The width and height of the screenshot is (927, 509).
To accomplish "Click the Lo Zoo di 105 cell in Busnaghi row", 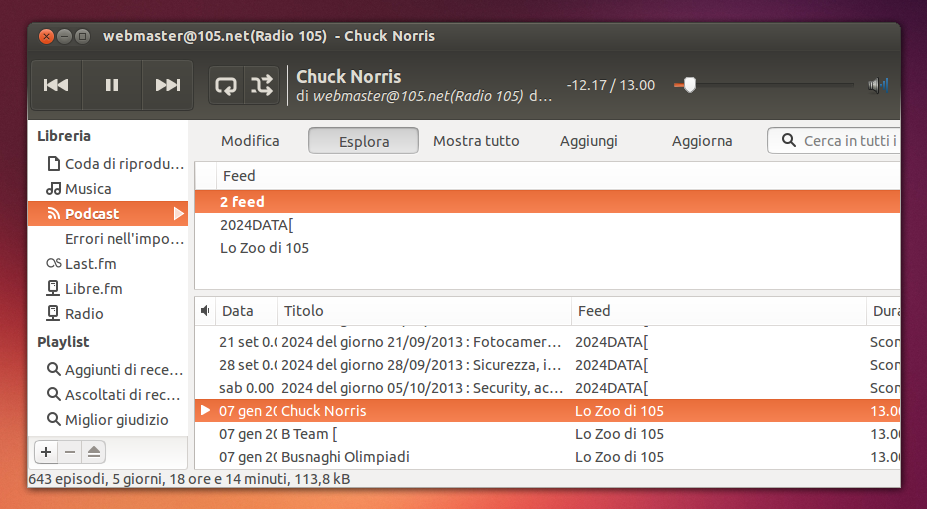I will click(x=619, y=457).
